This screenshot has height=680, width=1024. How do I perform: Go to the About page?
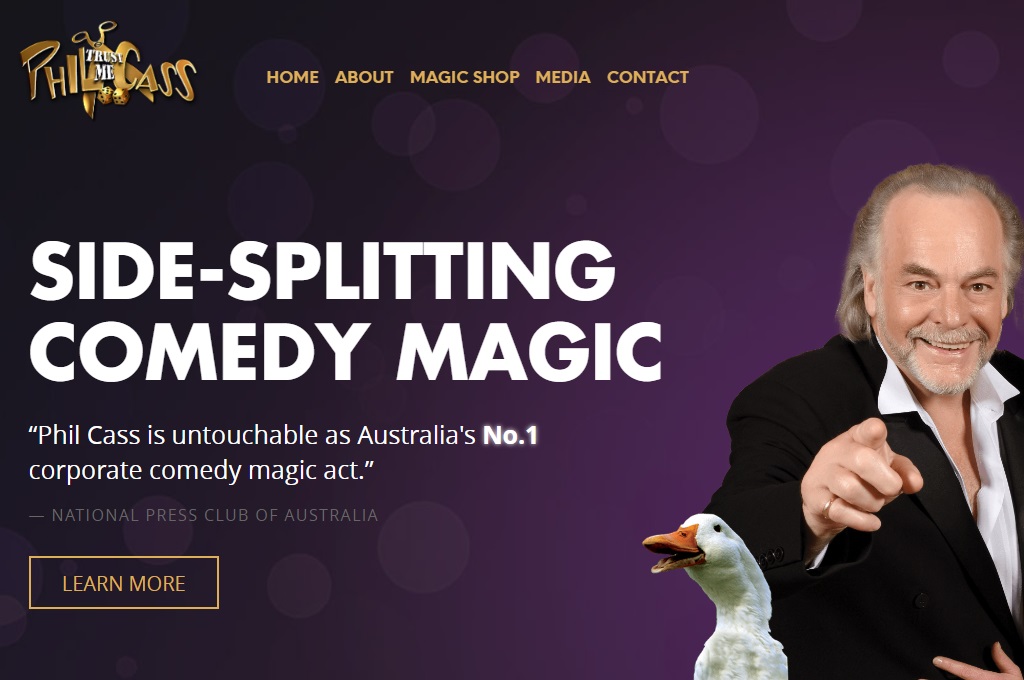click(x=364, y=77)
